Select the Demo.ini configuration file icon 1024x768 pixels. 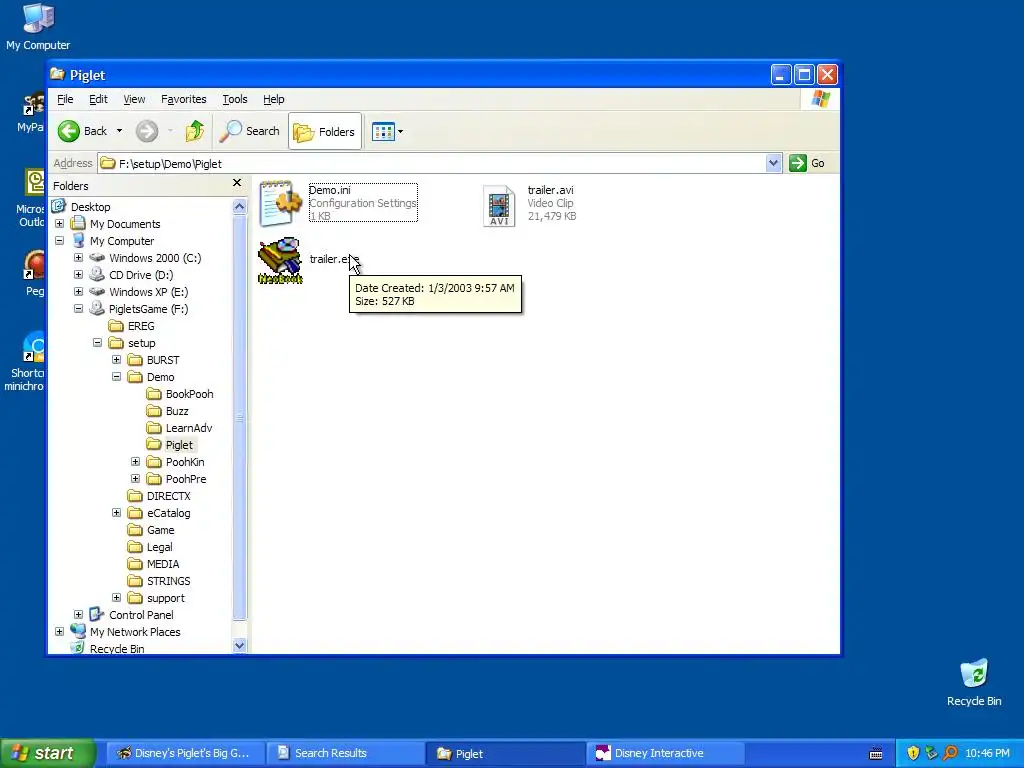click(x=280, y=203)
